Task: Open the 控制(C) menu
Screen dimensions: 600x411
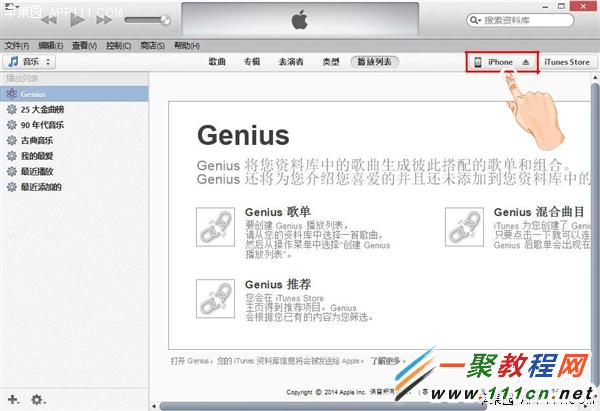Action: (x=118, y=46)
